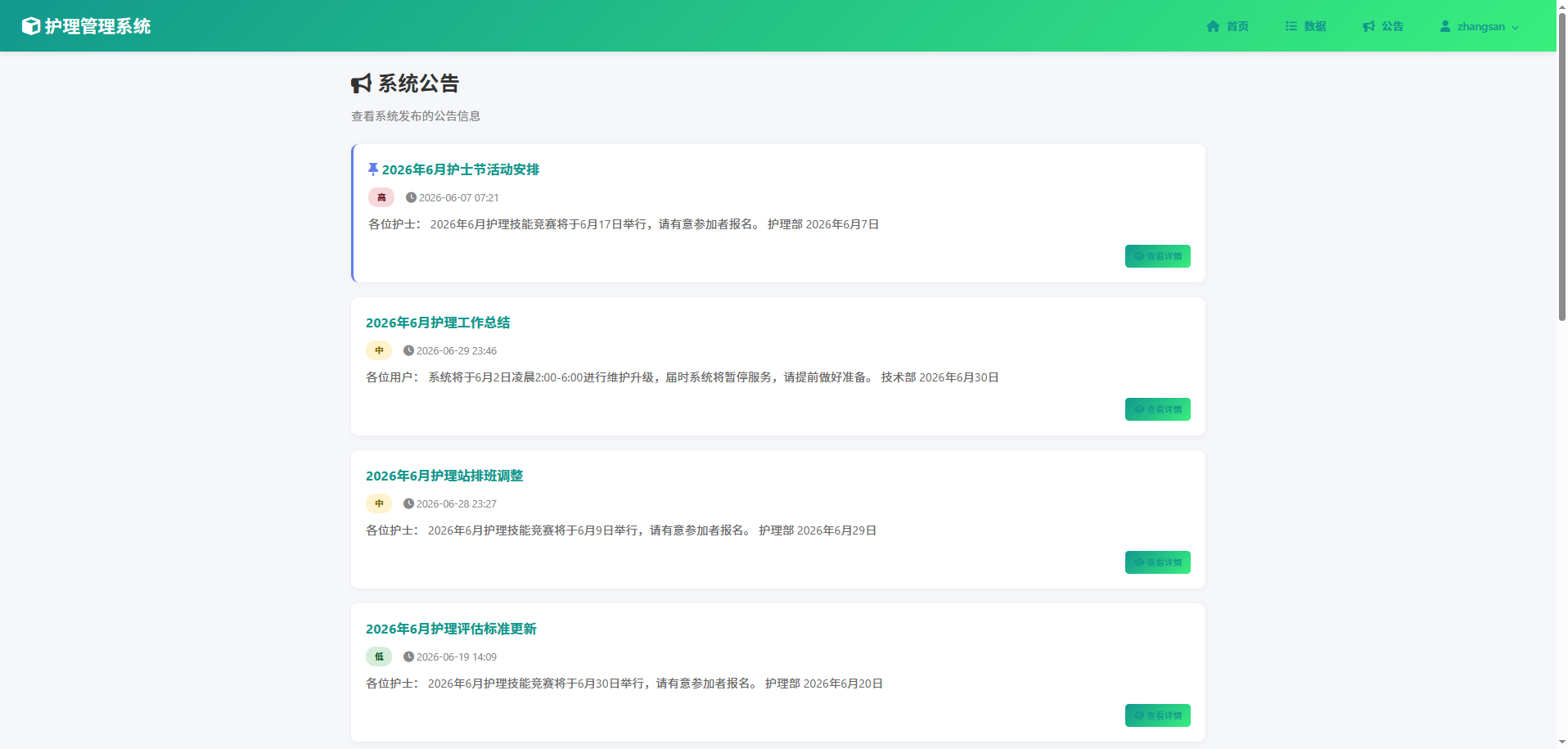The width and height of the screenshot is (1568, 749).
Task: Click the notice text mentioning 6月30日举行
Action: pos(624,684)
